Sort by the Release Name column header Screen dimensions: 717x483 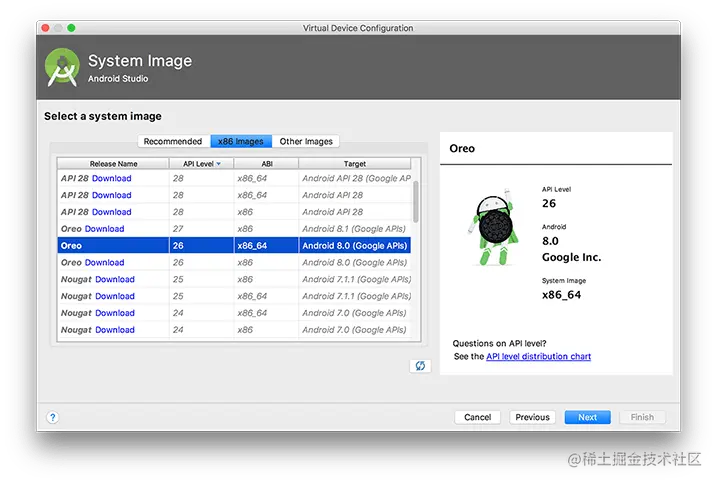tap(113, 164)
